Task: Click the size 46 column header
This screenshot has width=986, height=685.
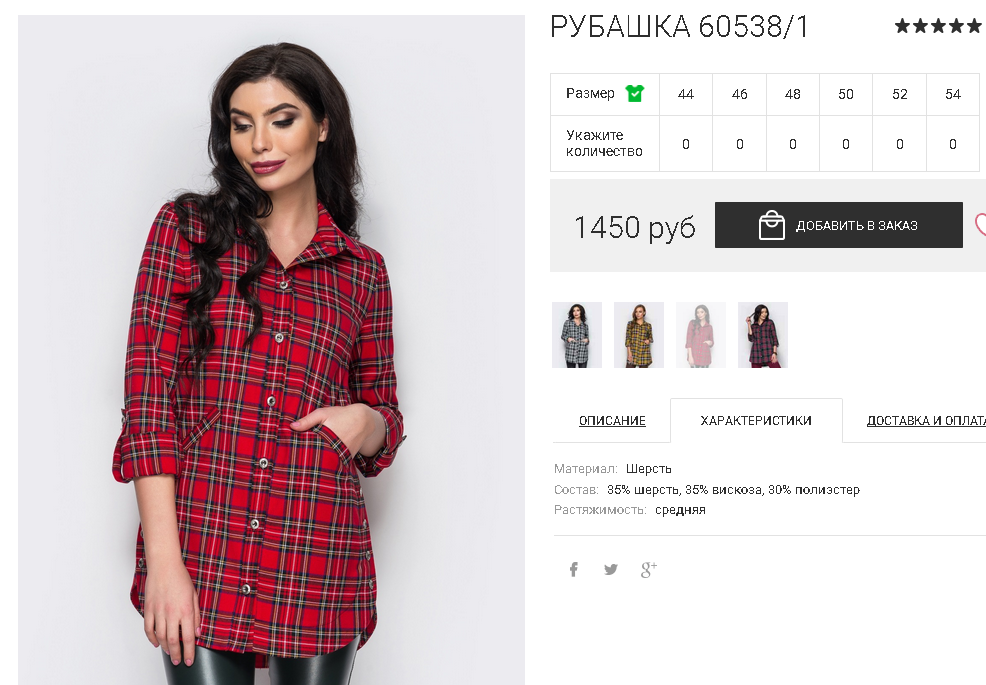Action: [740, 94]
